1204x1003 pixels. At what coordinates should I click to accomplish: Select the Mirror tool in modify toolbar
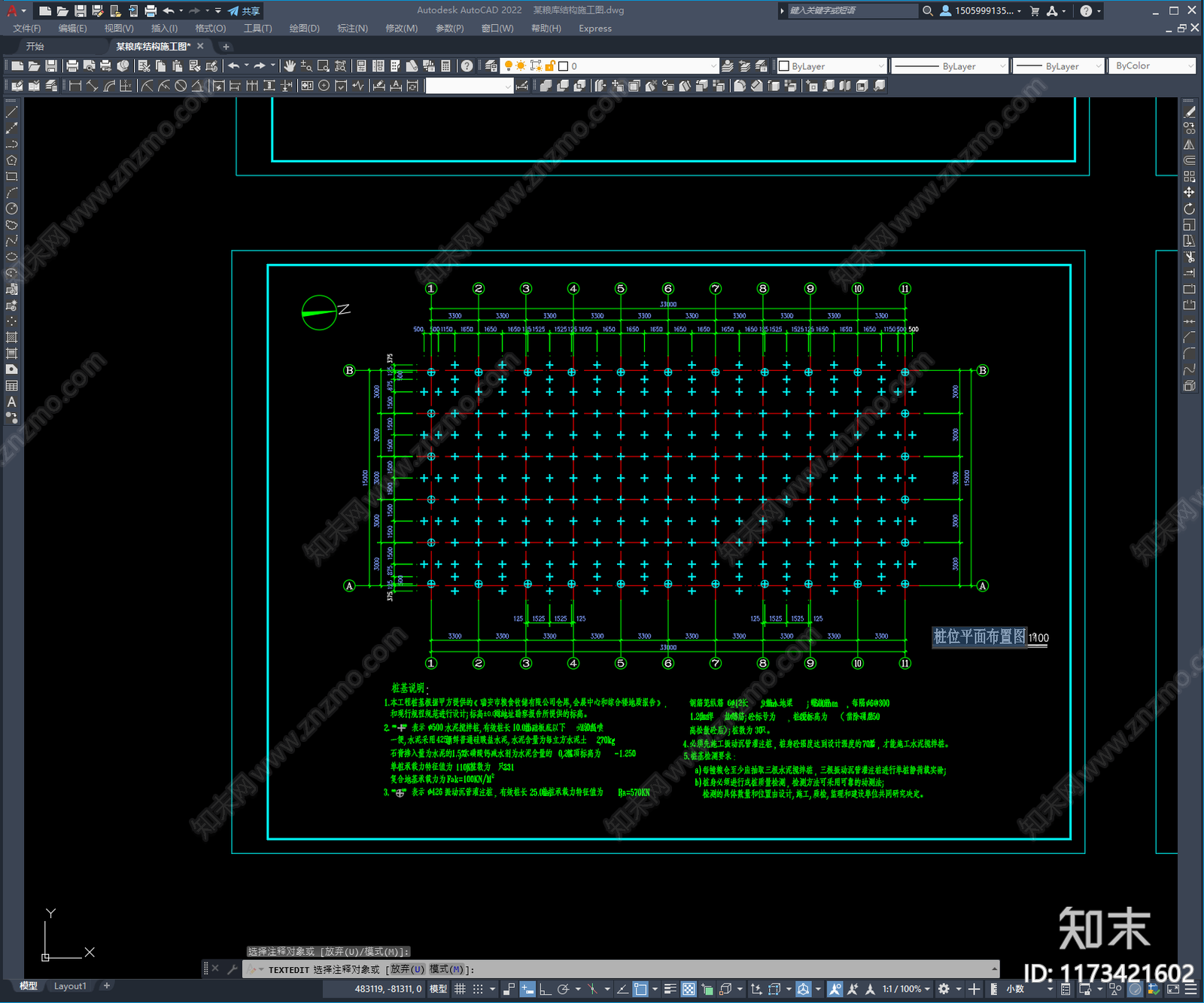tap(1189, 144)
